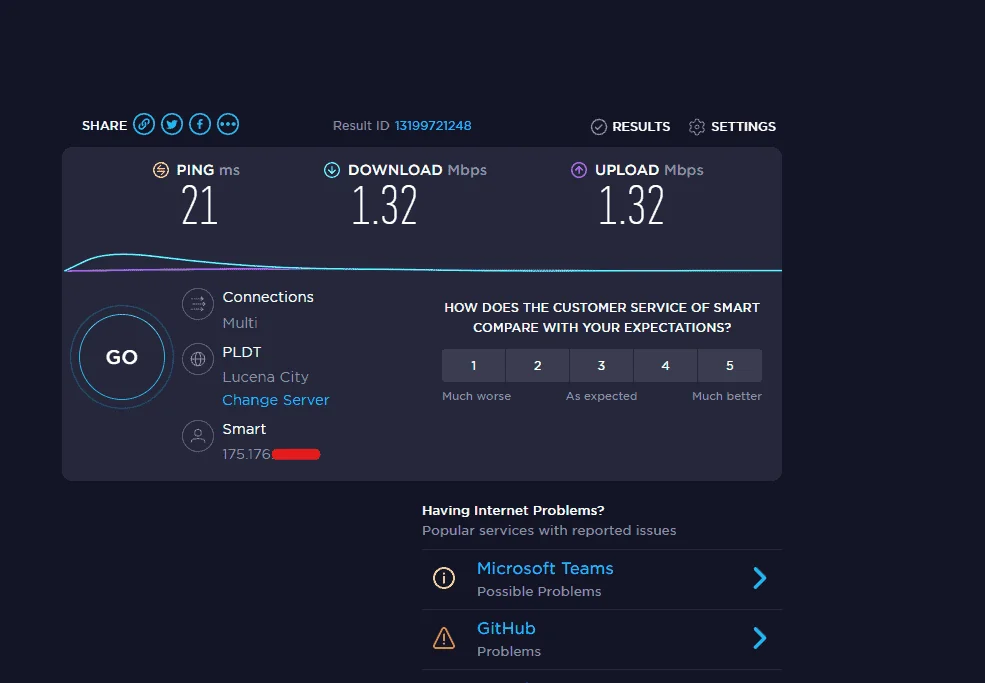Rate customer service as 4

tap(666, 366)
